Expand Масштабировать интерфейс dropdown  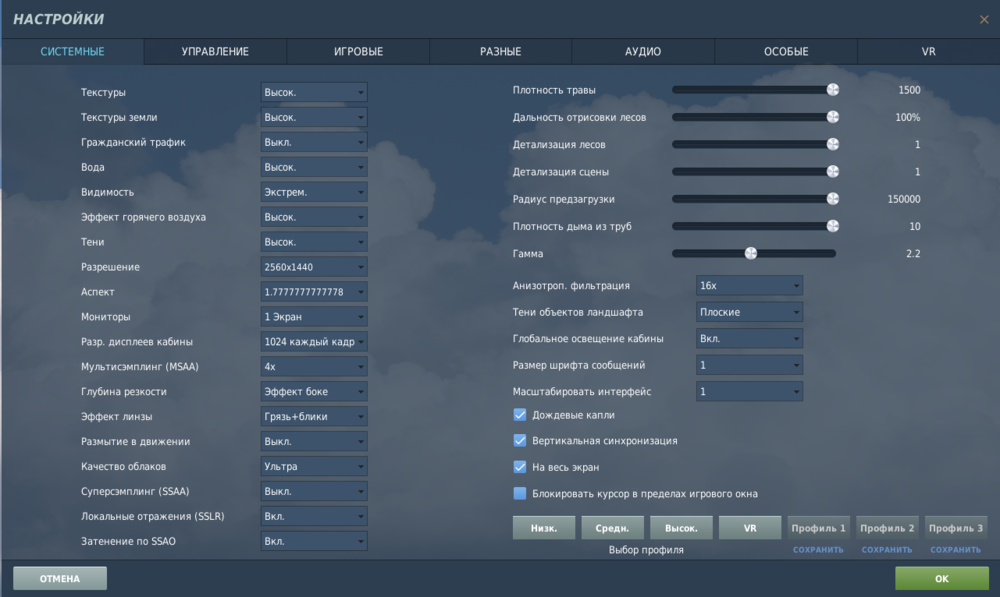[749, 391]
